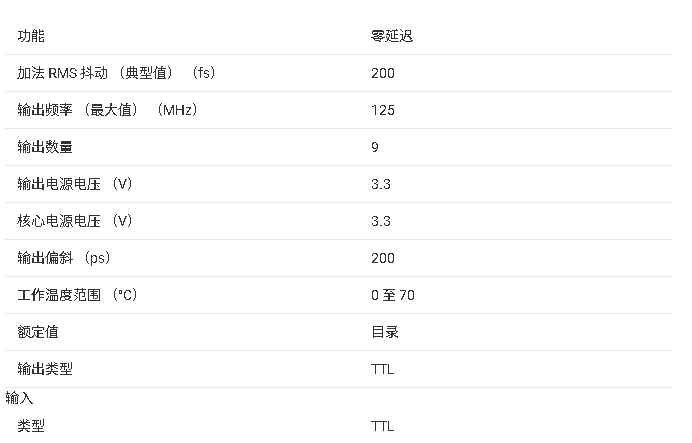The width and height of the screenshot is (692, 443).
Task: Select the 125 output frequency value
Action: (x=383, y=110)
